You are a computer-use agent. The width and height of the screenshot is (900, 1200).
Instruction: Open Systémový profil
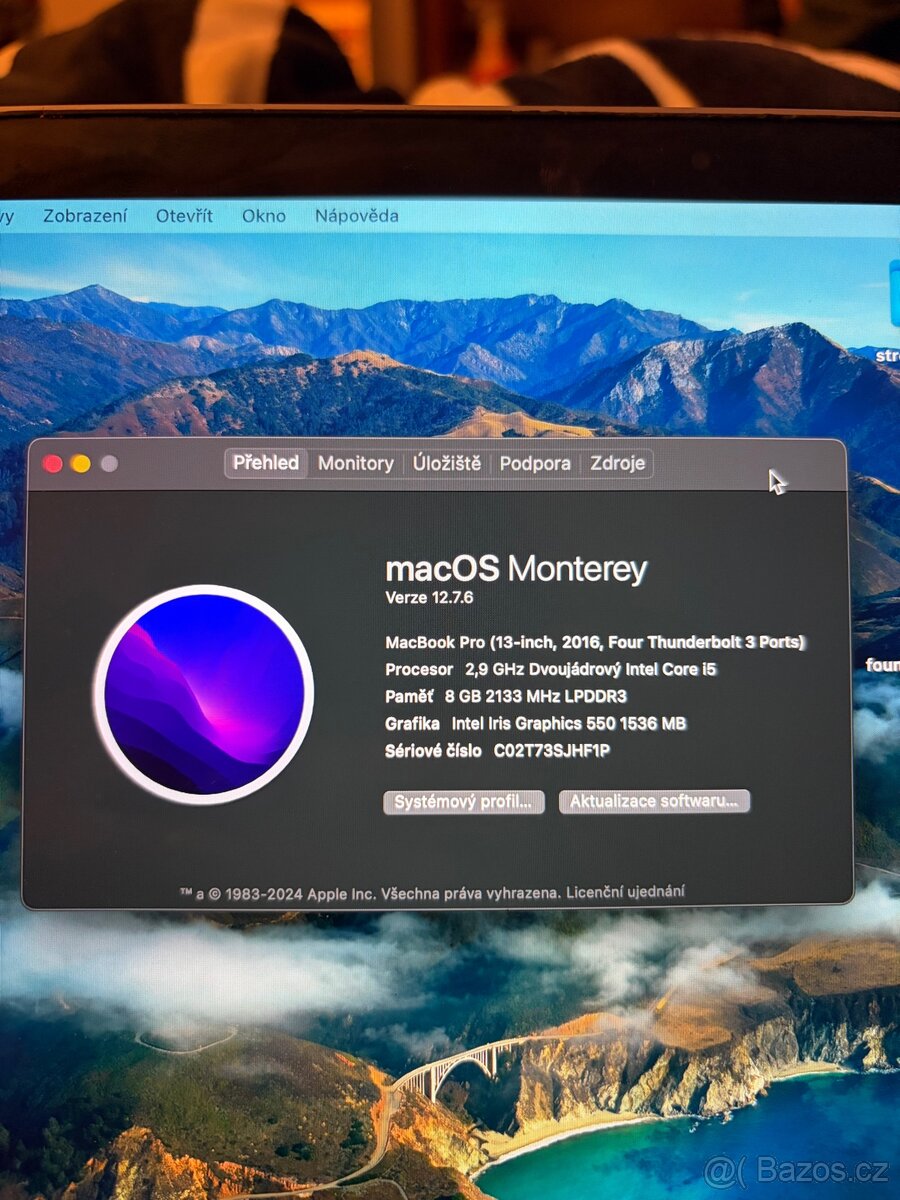pos(462,802)
